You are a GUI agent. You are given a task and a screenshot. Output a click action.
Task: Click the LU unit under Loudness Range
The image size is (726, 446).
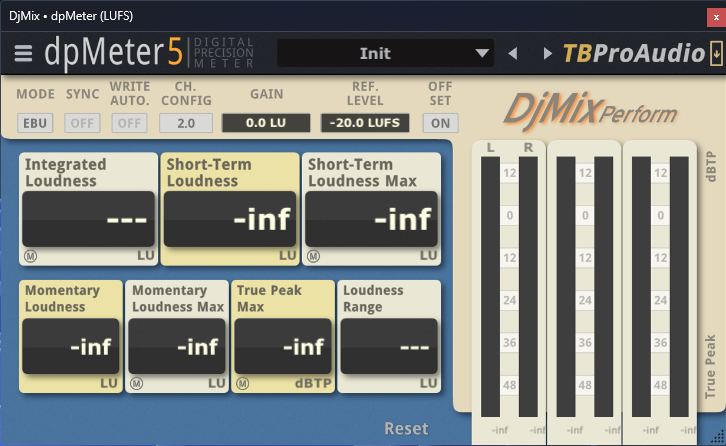[429, 383]
